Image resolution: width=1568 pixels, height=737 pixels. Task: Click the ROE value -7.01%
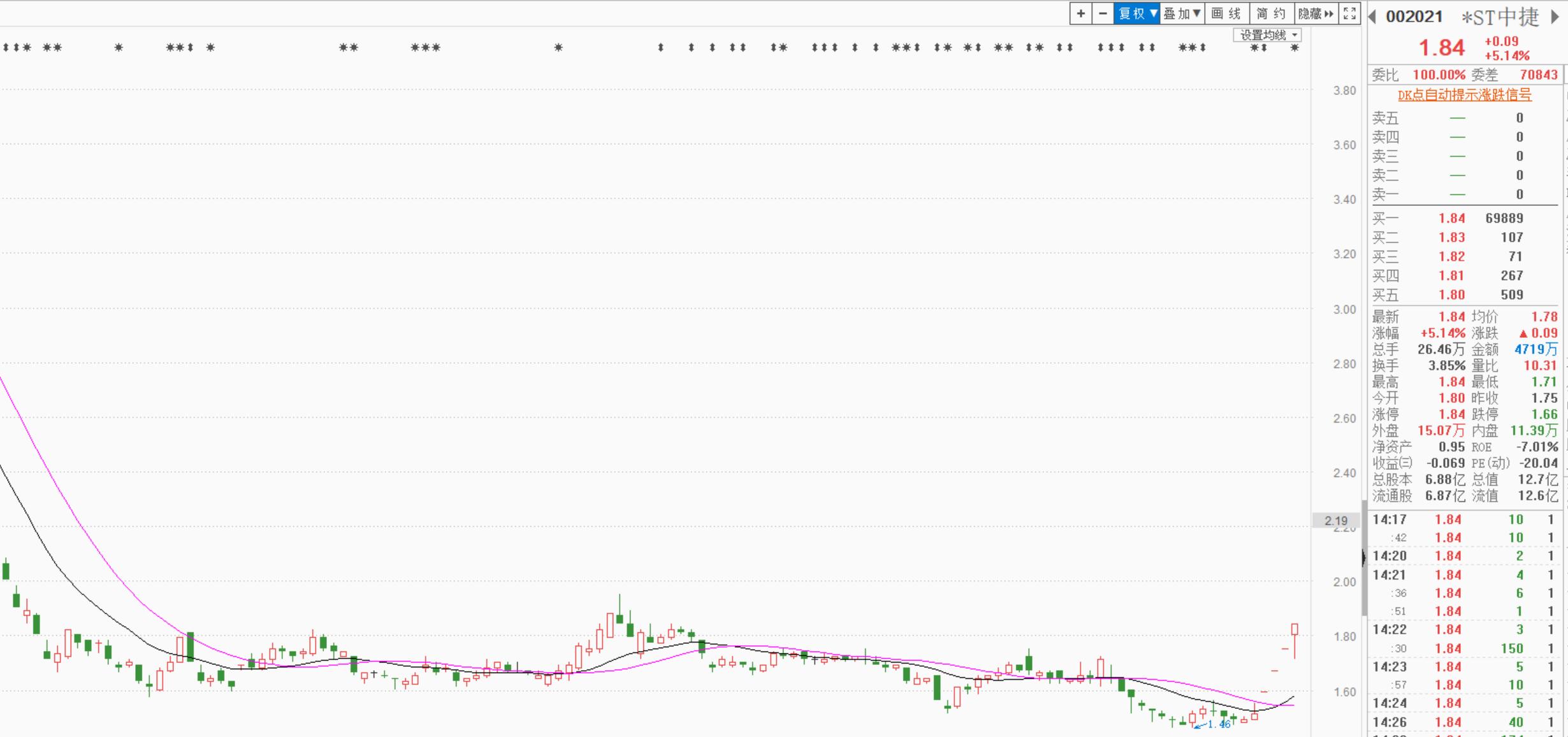[x=1537, y=447]
